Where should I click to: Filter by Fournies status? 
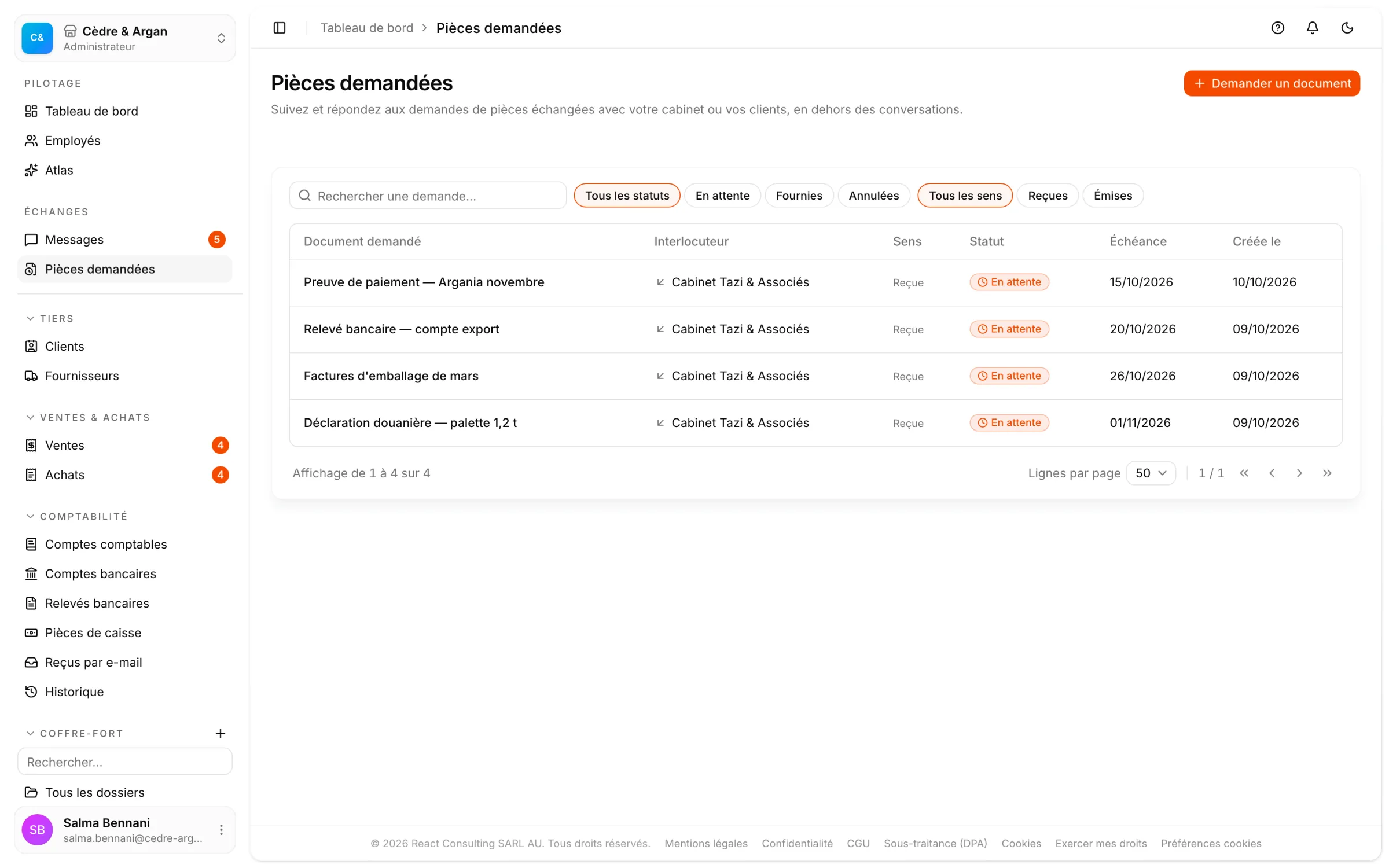[x=799, y=196]
